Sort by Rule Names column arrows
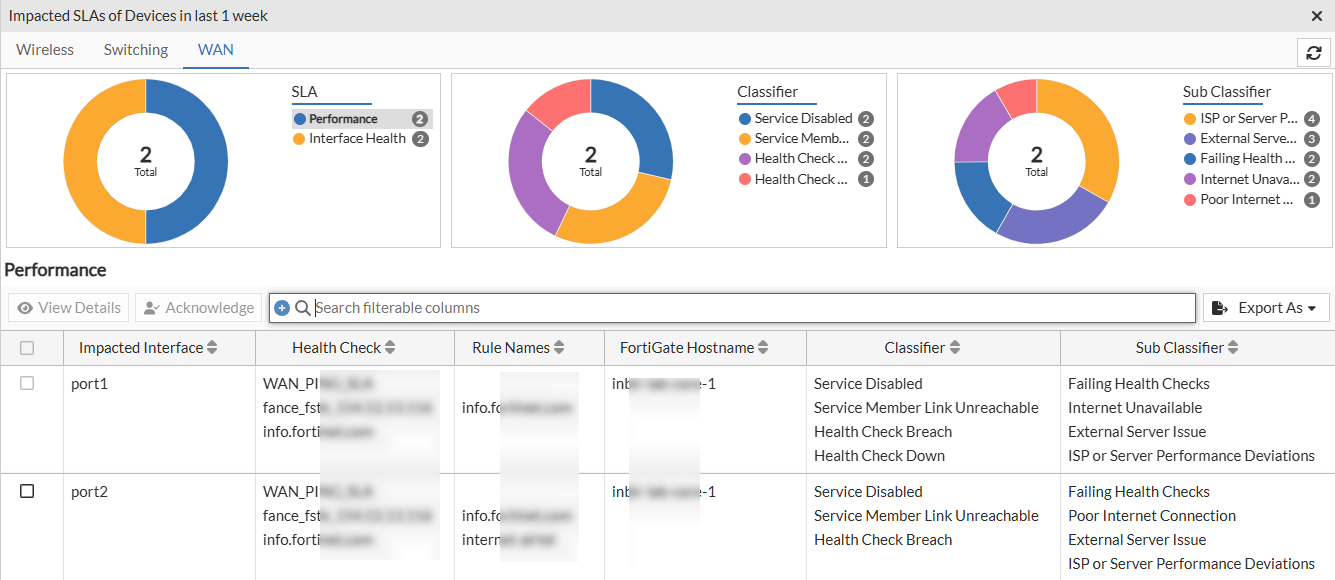1335x580 pixels. pos(559,348)
